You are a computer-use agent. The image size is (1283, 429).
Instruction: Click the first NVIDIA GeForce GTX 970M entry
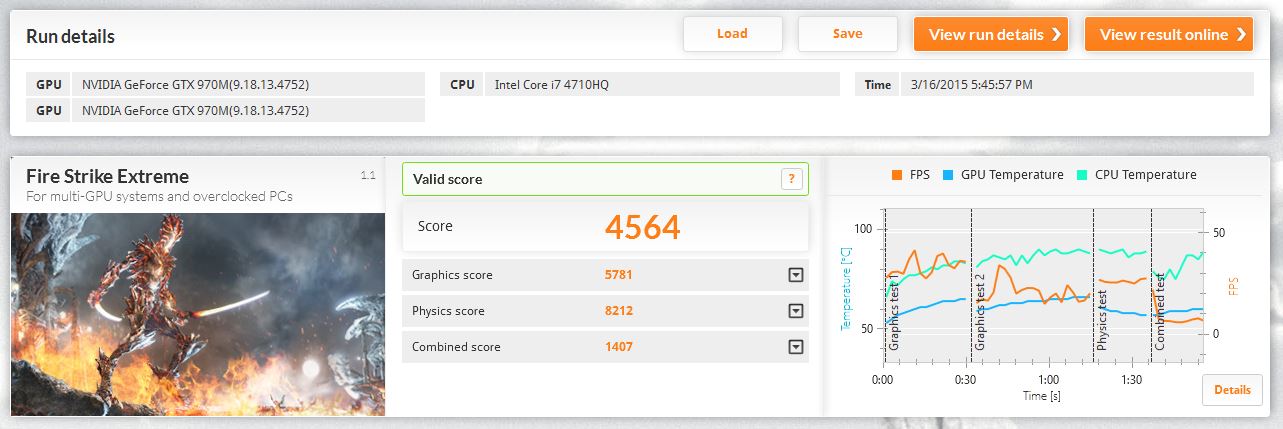195,85
